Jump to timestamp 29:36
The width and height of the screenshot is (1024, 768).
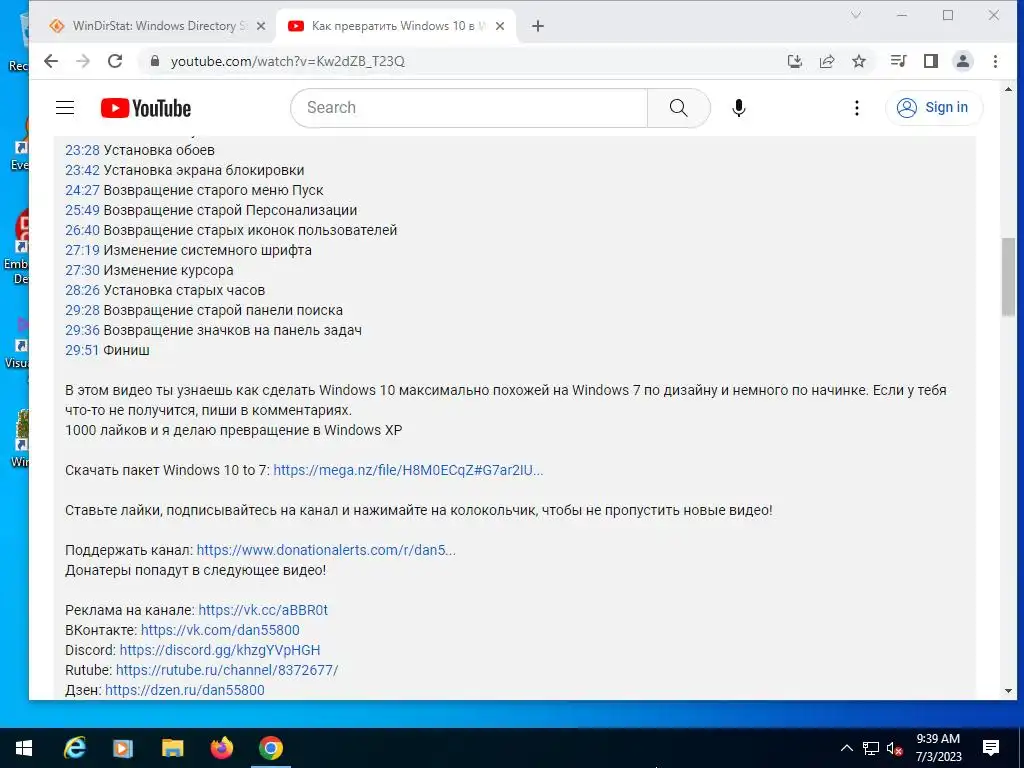click(x=82, y=330)
